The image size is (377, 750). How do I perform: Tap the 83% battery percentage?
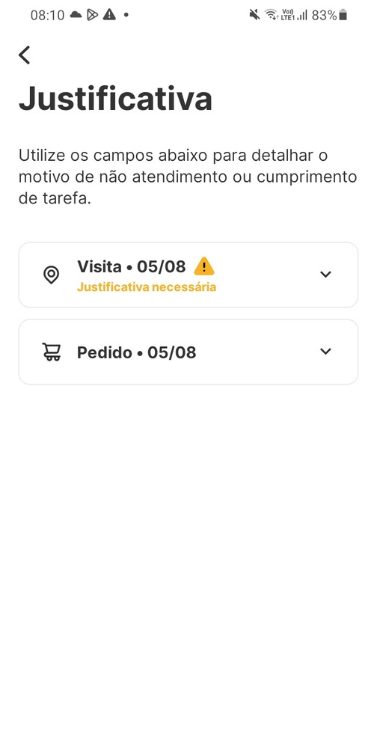[324, 15]
